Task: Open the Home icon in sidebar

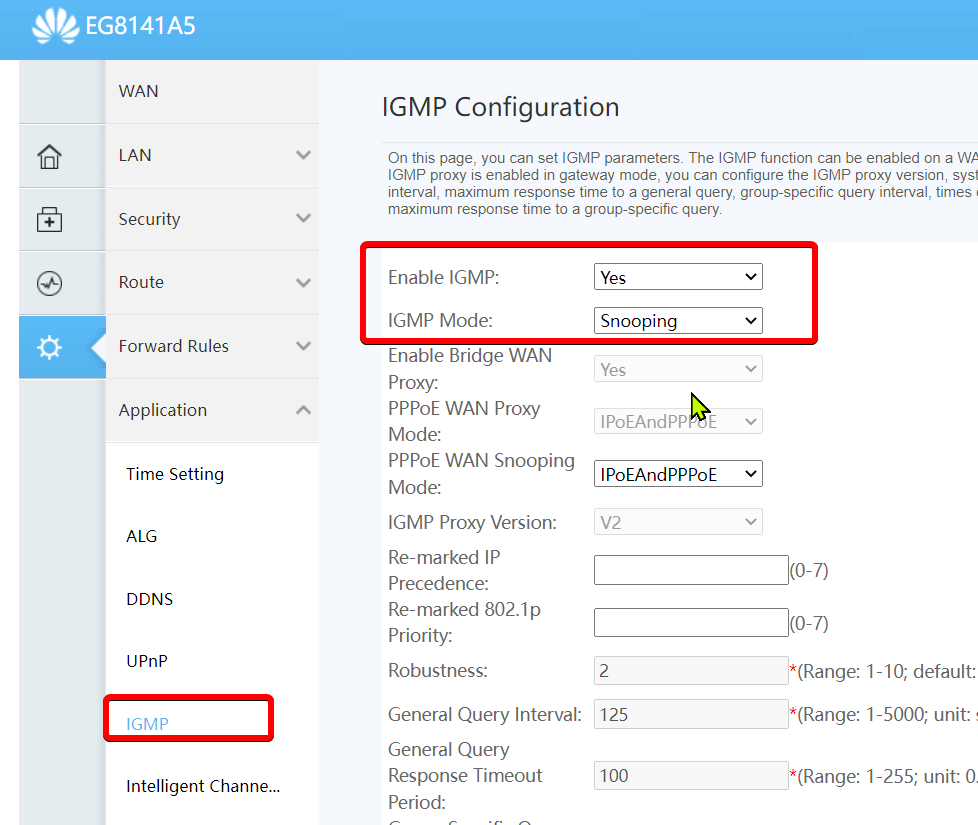Action: coord(49,156)
